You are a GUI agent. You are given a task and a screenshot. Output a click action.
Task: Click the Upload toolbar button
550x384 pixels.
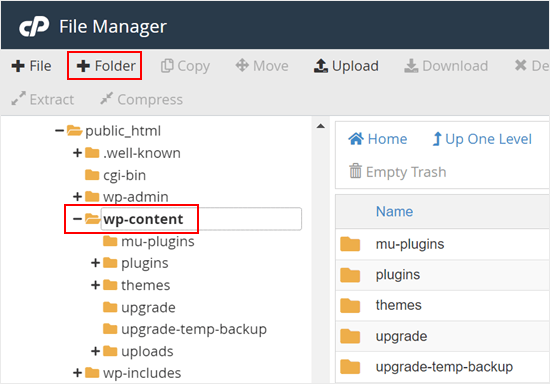coord(346,66)
